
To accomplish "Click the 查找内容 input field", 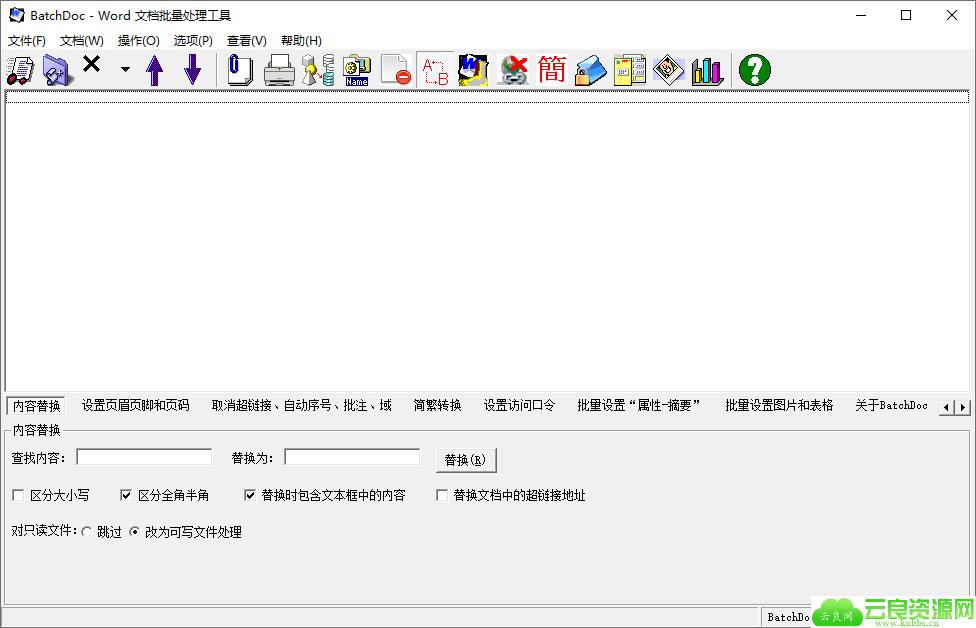I will 144,457.
